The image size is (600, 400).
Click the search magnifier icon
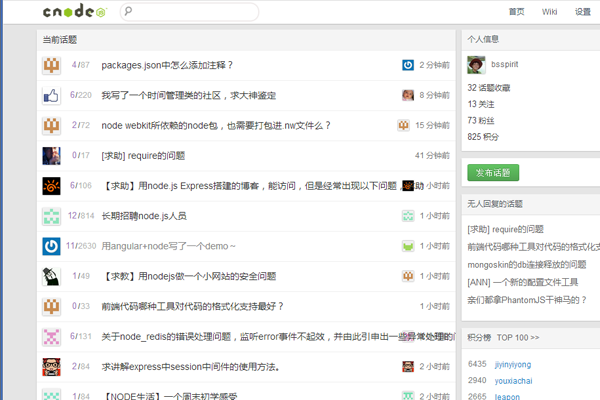tap(129, 11)
